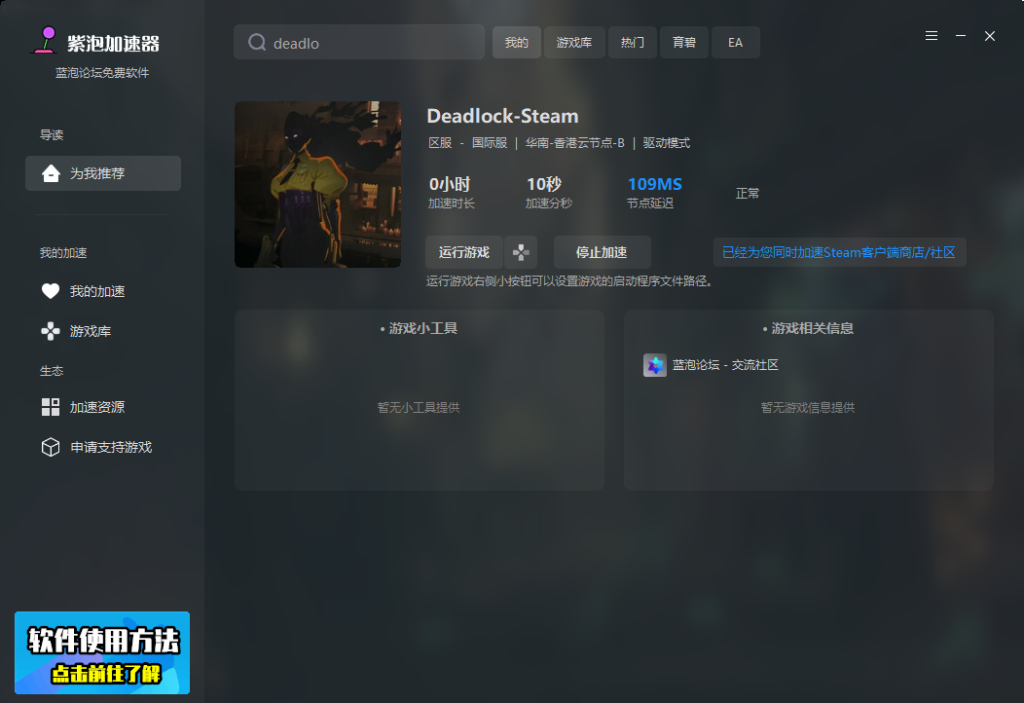Click the cube icon beside 申请支持游戏

[x=50, y=447]
